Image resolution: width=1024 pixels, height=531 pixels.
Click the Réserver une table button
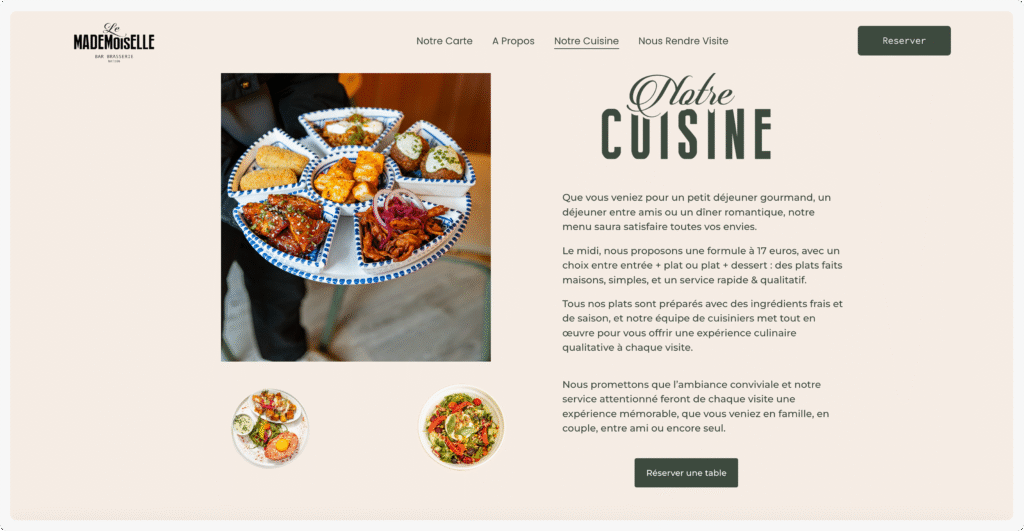(x=686, y=472)
